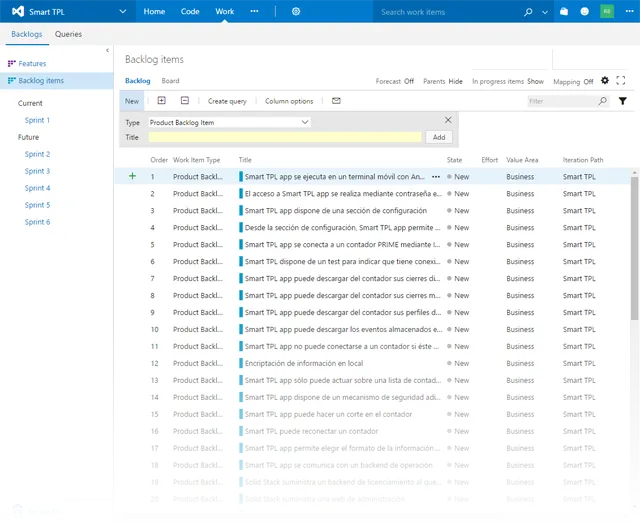Toggle In progress items Show
Screen dimensions: 640x522
(508, 81)
